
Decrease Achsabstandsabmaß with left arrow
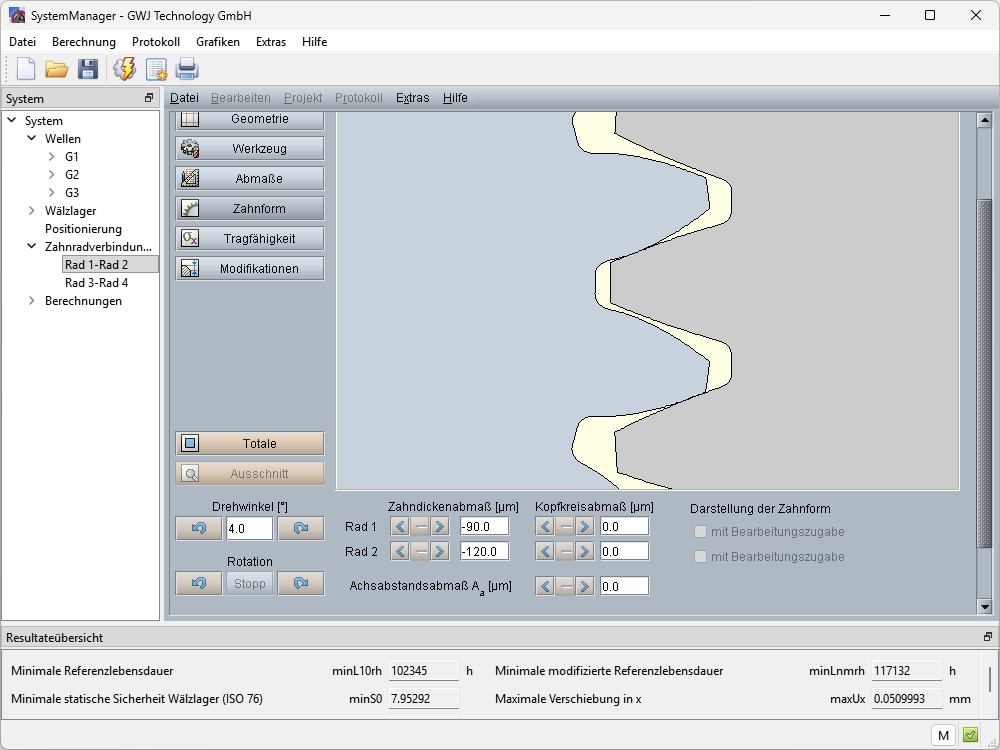(545, 586)
